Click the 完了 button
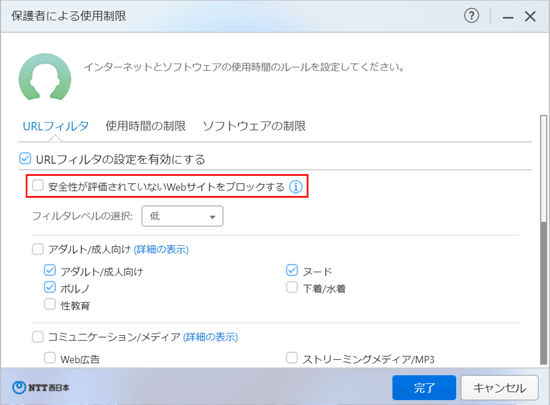 pyautogui.click(x=424, y=388)
